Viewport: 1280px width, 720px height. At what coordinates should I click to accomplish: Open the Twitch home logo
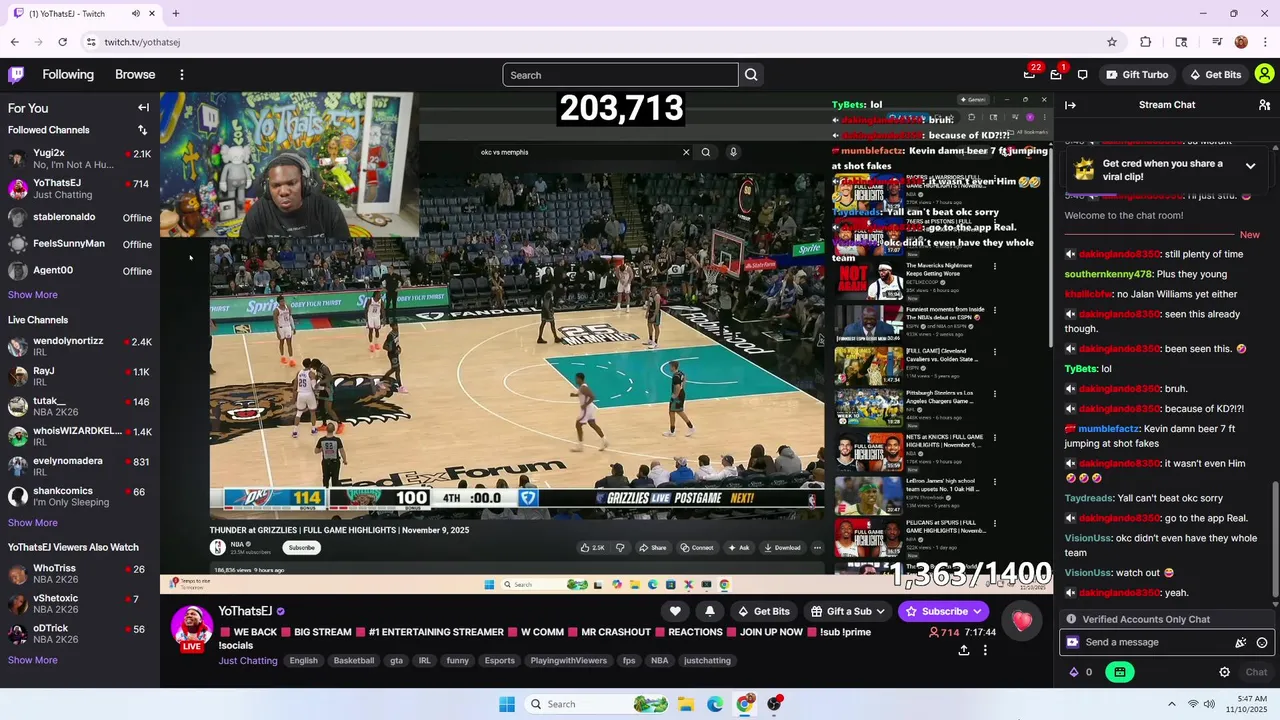pyautogui.click(x=16, y=74)
